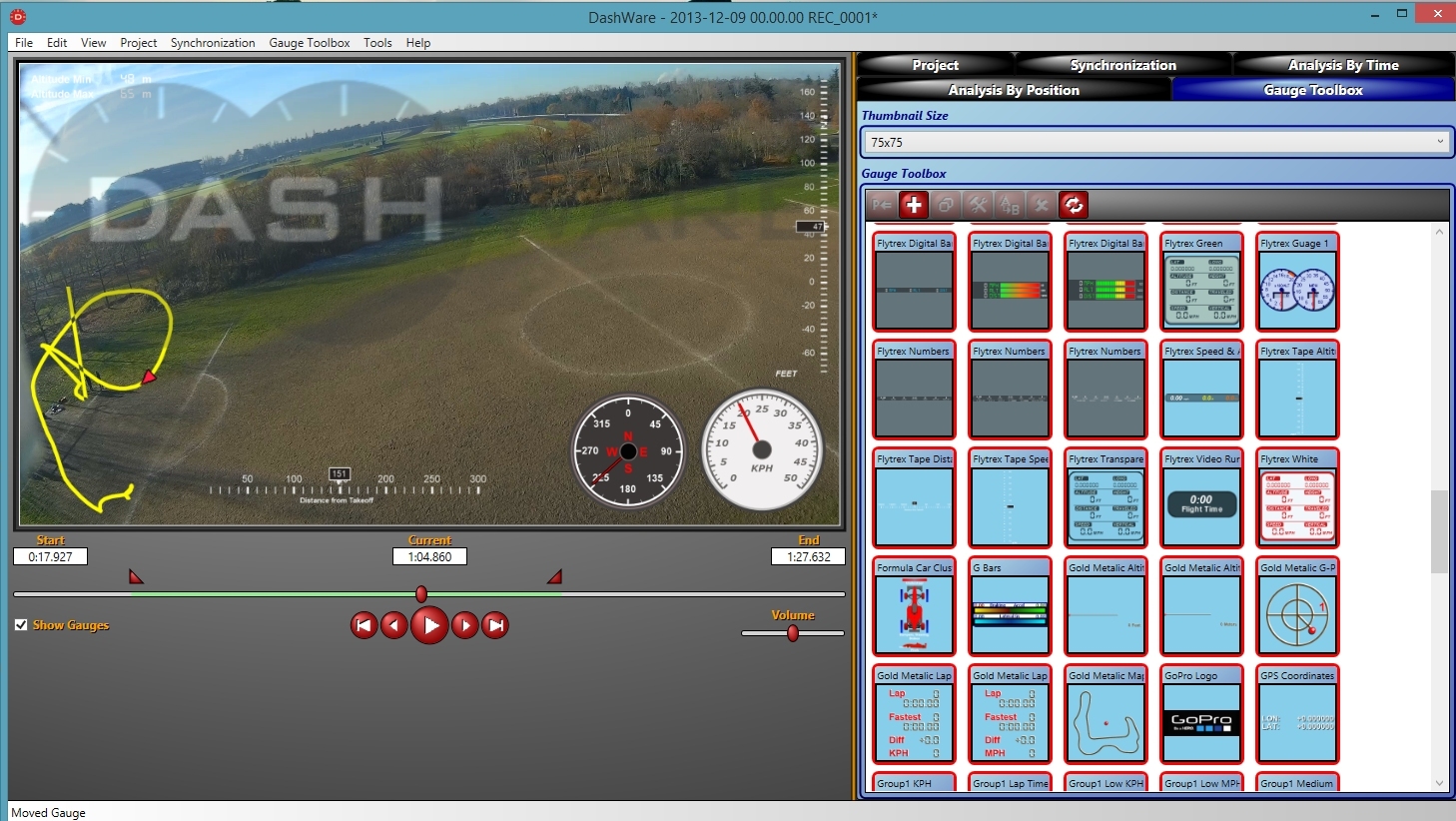The height and width of the screenshot is (821, 1456).
Task: Click the Start time field 0:17.927
Action: pyautogui.click(x=50, y=557)
